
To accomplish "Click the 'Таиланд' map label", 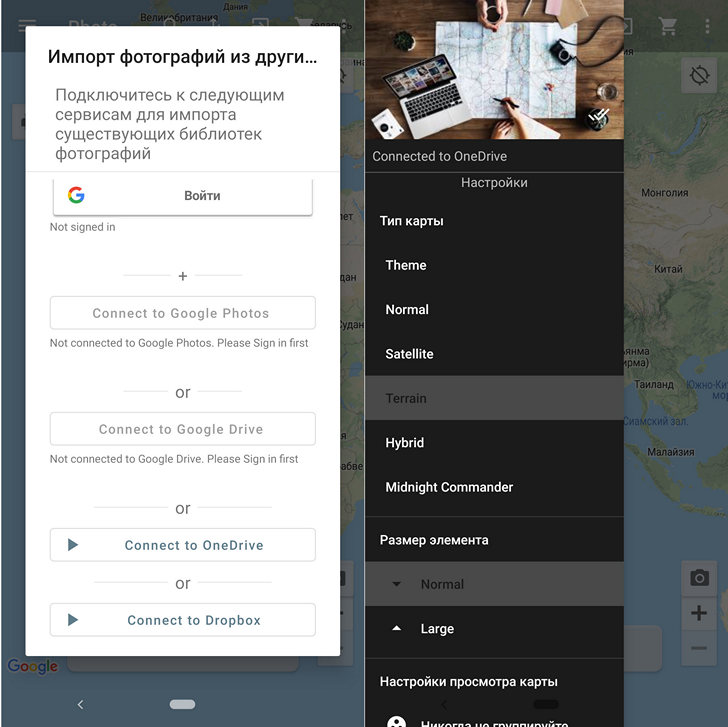I will pos(654,384).
